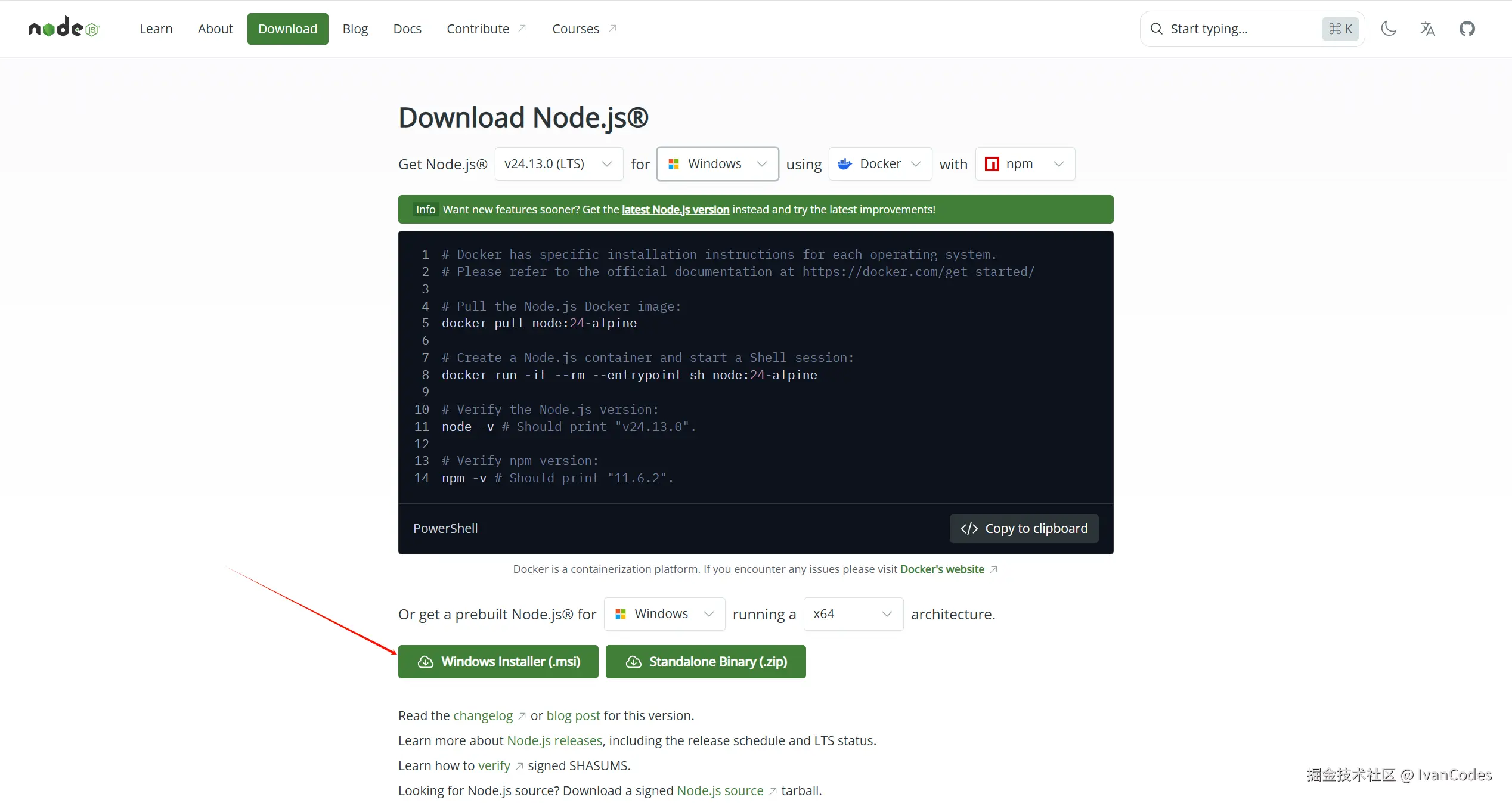Toggle dark mode with moon icon
Image resolution: width=1512 pixels, height=803 pixels.
coord(1389,29)
